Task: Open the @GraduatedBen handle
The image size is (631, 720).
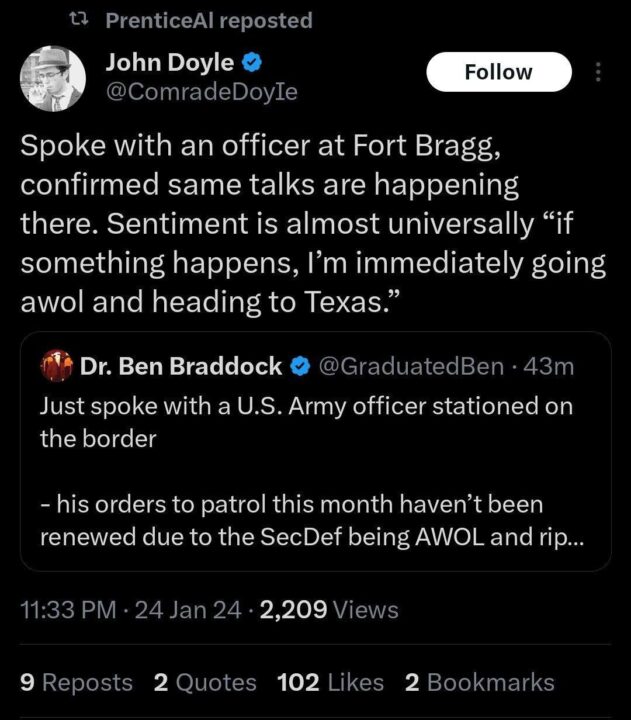Action: click(410, 367)
